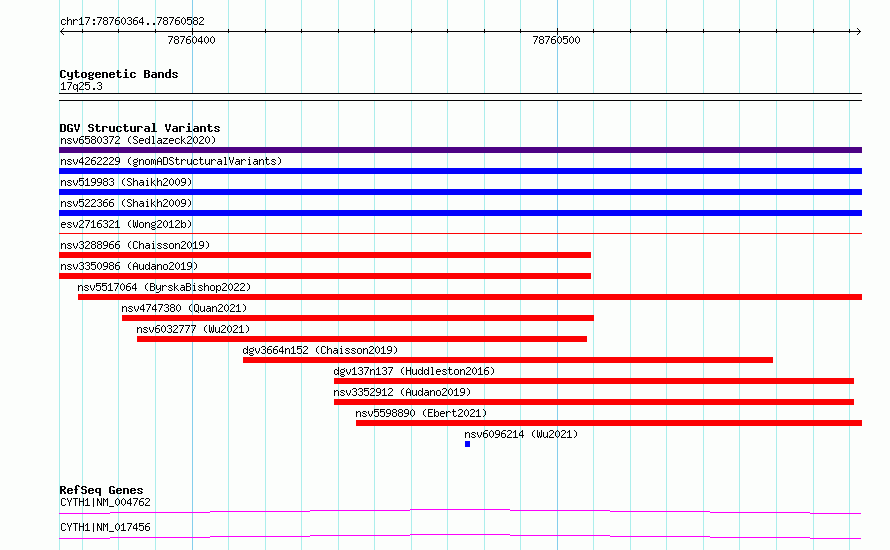890x550 pixels.
Task: Open dgv3664n152 (Chaisson2019) label
Action: [320, 350]
